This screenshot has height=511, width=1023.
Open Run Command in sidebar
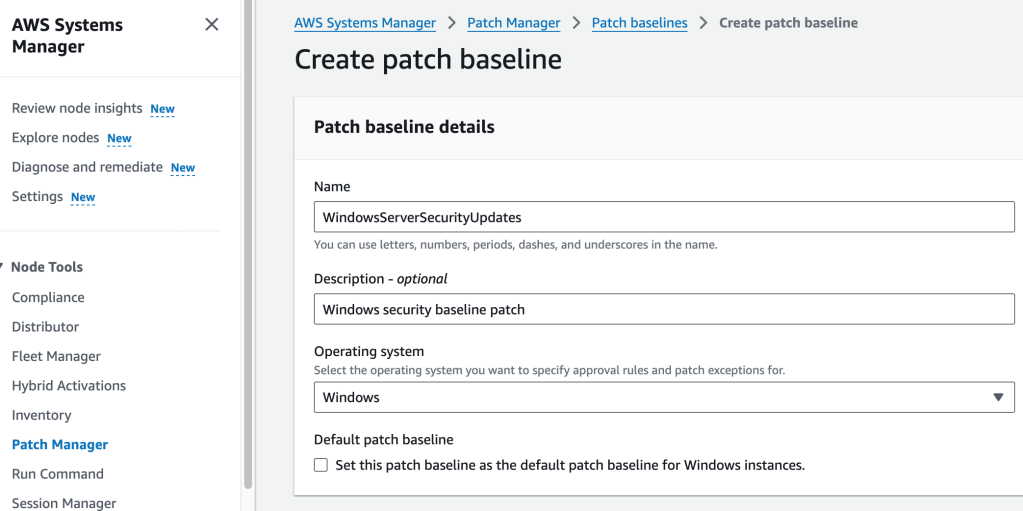click(x=58, y=474)
